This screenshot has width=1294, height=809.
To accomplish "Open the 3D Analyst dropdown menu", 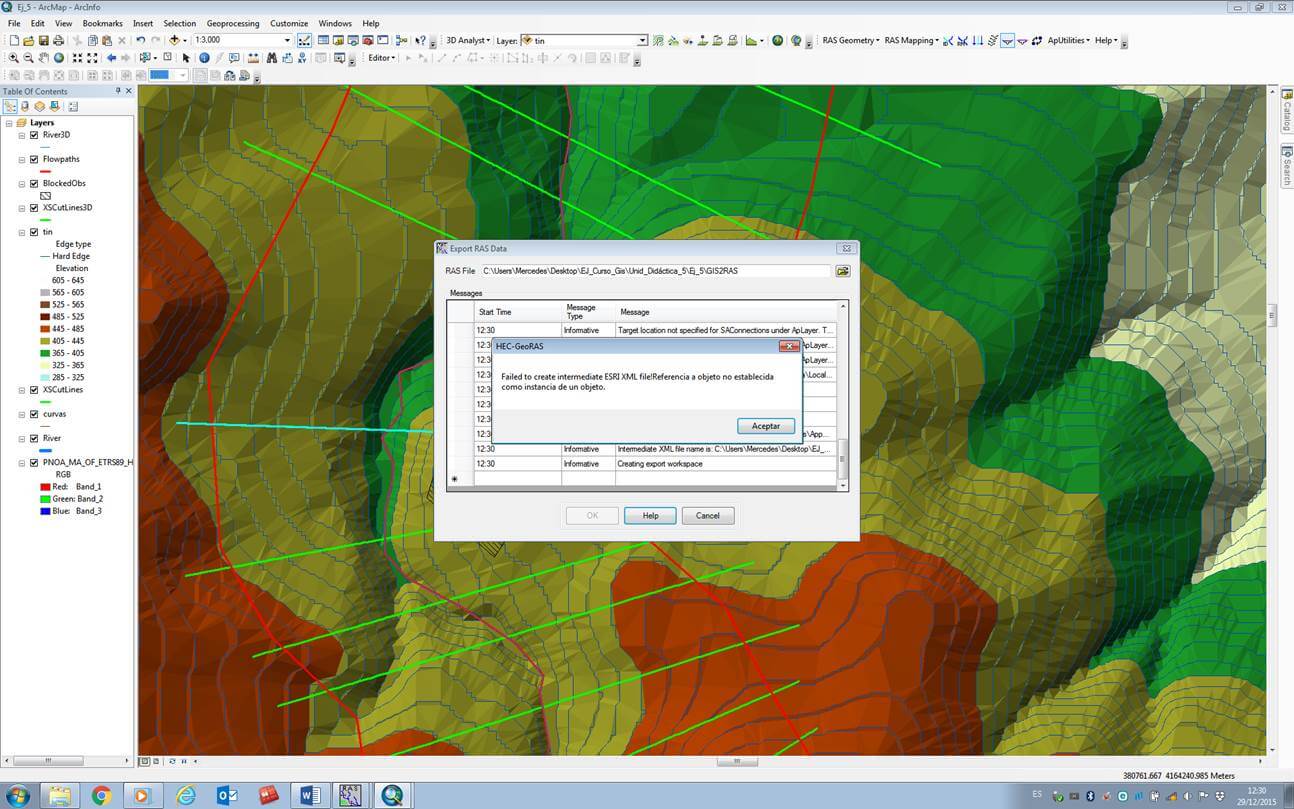I will (467, 40).
